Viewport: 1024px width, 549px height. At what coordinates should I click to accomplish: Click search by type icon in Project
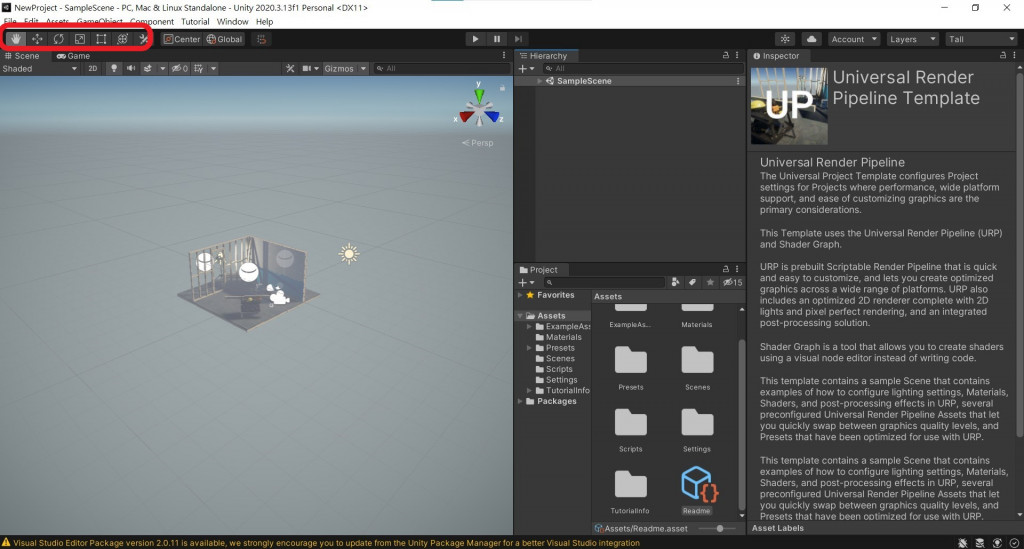(675, 283)
